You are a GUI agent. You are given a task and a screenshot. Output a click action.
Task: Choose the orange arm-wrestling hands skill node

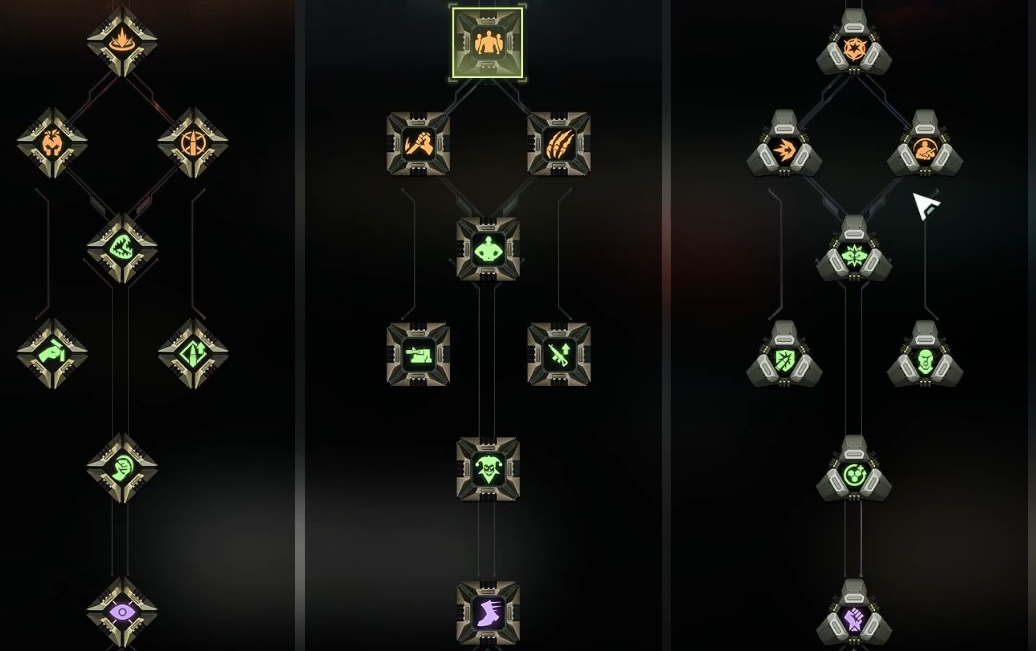coord(418,143)
